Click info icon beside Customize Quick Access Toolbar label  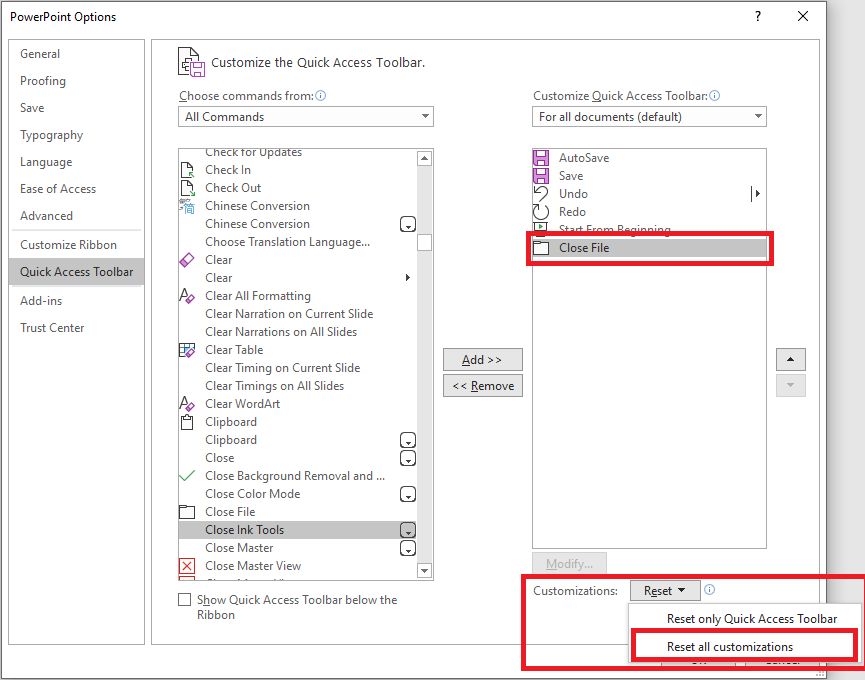pos(714,96)
